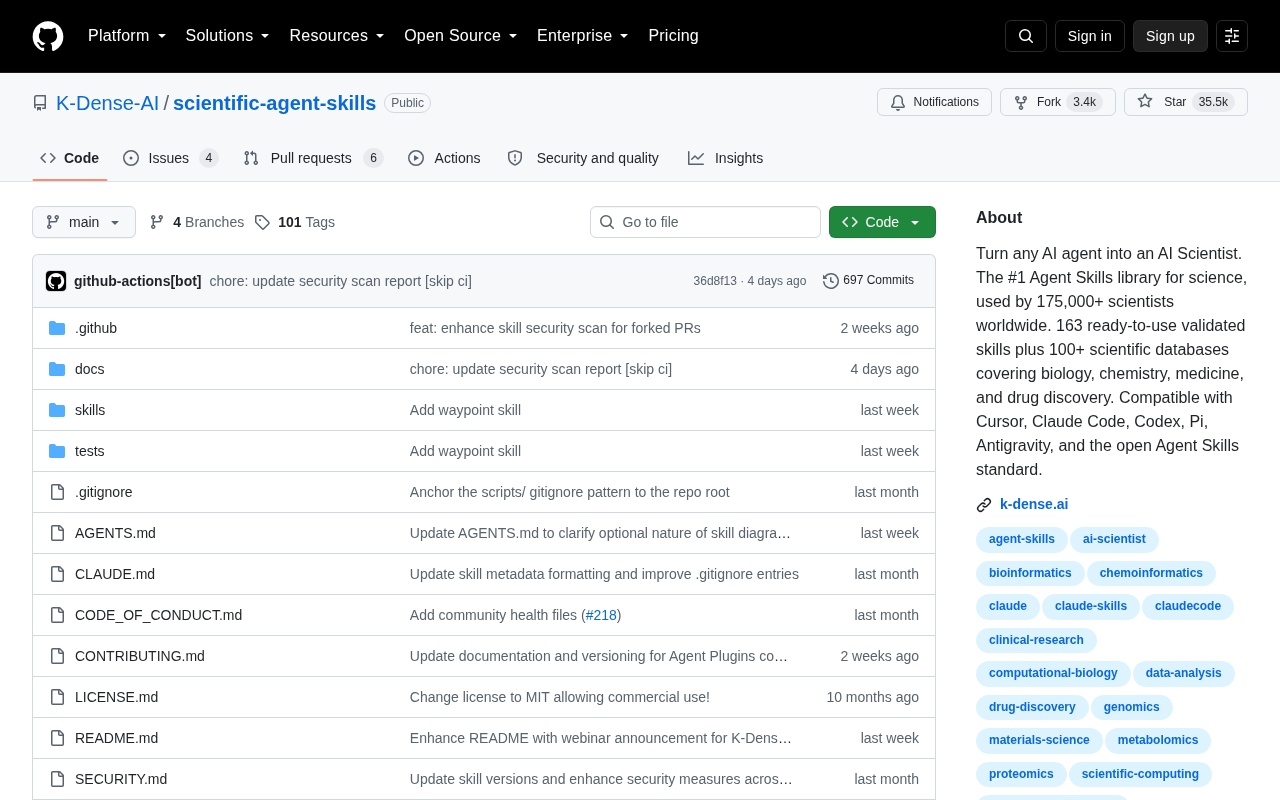The image size is (1280, 800).
Task: Click the Sign in button
Action: tap(1090, 36)
